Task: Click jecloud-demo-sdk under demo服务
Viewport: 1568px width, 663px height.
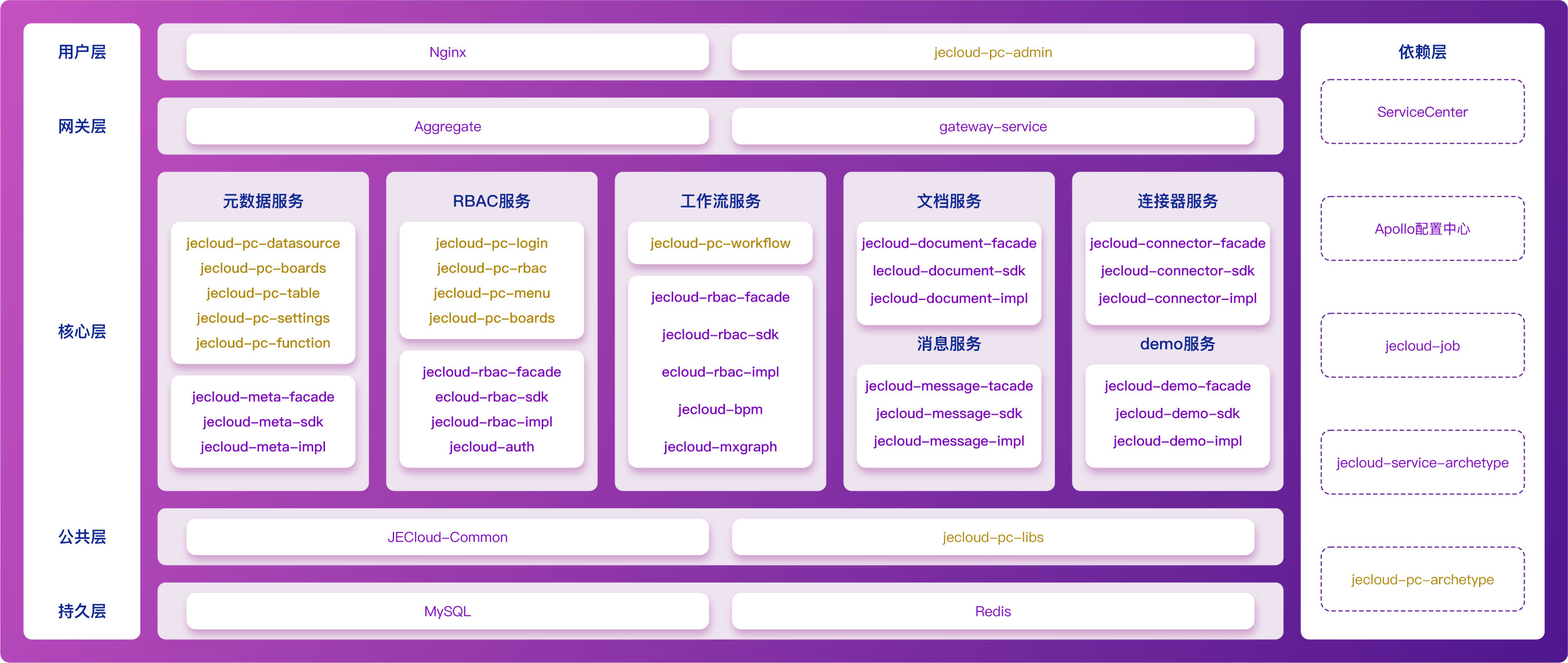Action: pos(1177,414)
